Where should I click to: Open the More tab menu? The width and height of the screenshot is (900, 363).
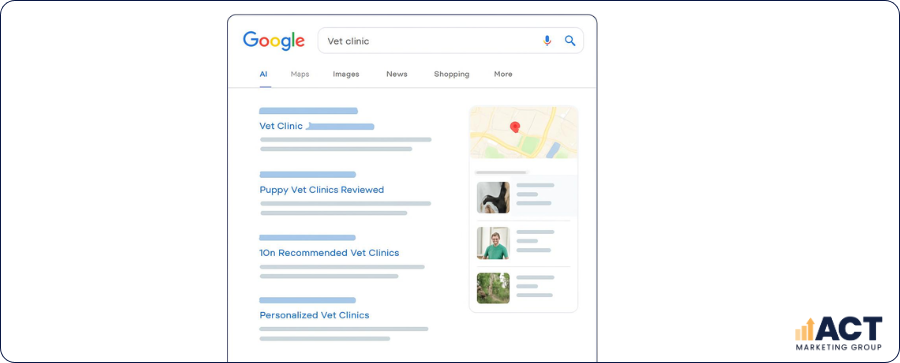coord(503,74)
